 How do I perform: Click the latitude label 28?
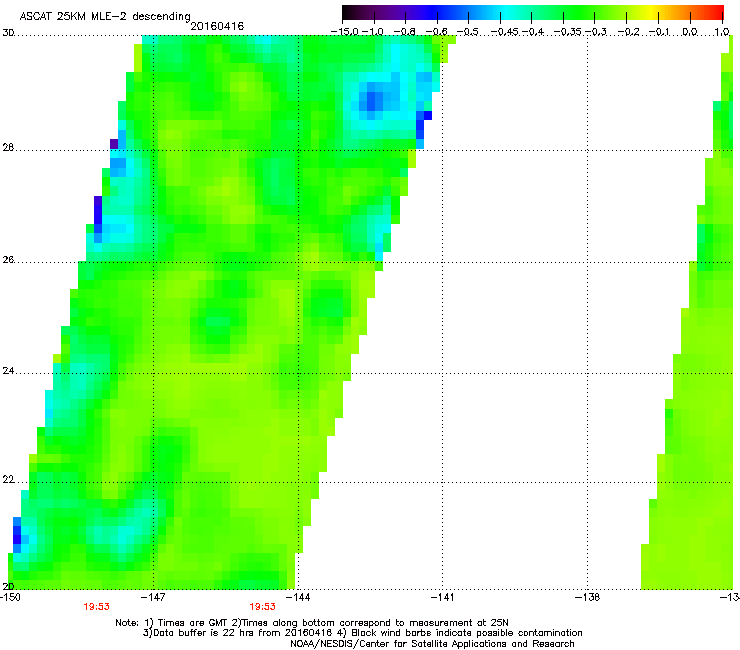pyautogui.click(x=8, y=148)
